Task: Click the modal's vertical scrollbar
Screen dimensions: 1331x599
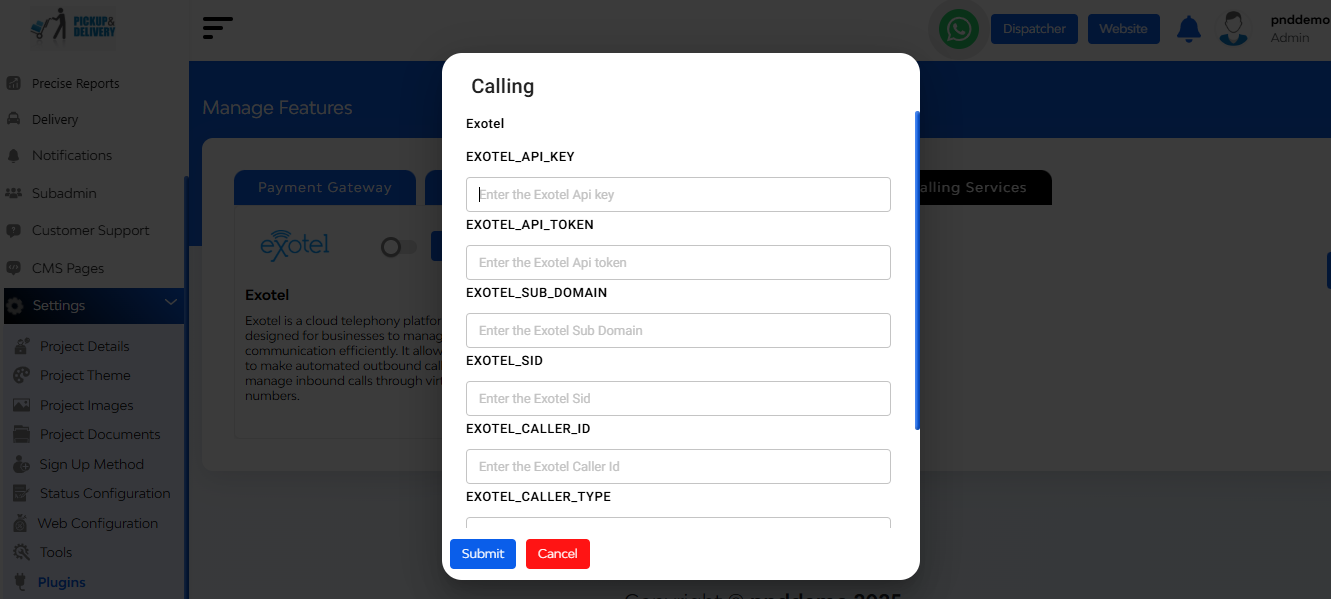Action: pos(917,270)
